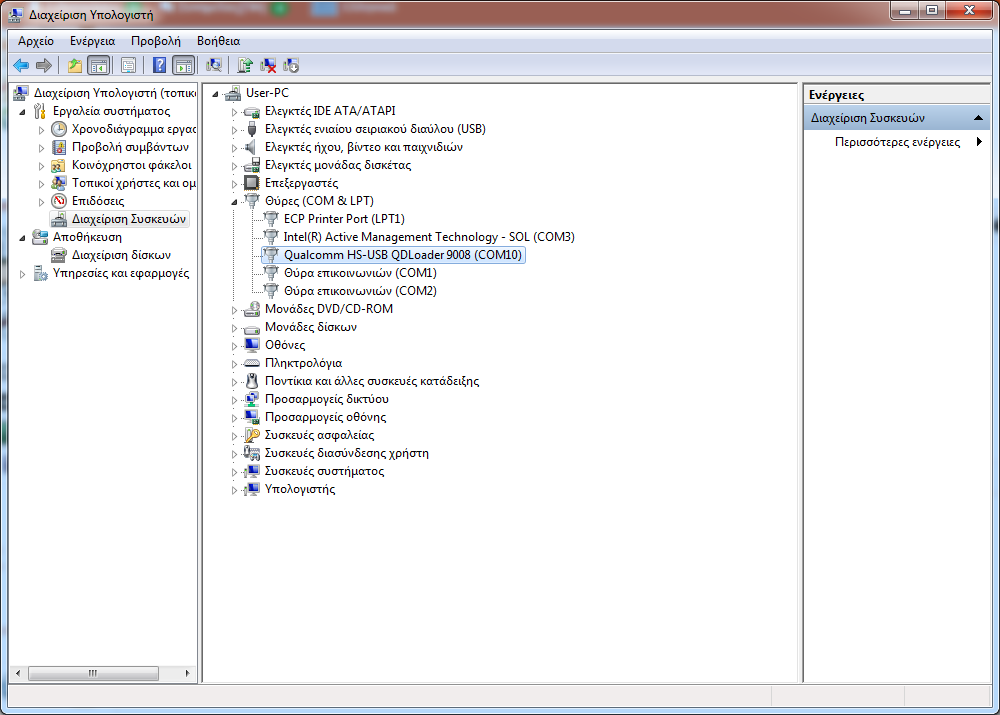Click the Up one level folder icon
The width and height of the screenshot is (1000, 715).
click(x=74, y=65)
